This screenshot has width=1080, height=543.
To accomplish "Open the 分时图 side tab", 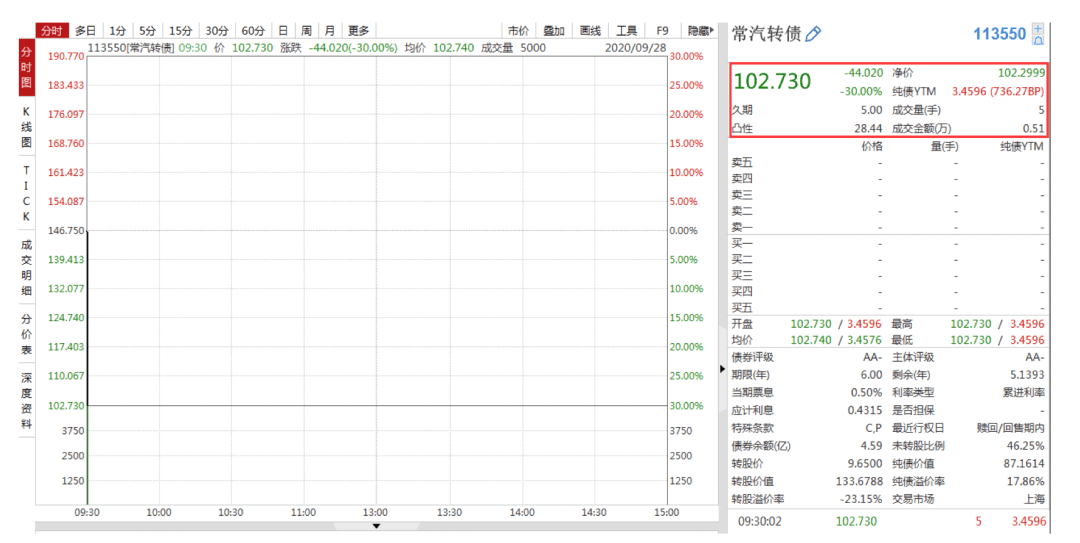I will [x=26, y=68].
